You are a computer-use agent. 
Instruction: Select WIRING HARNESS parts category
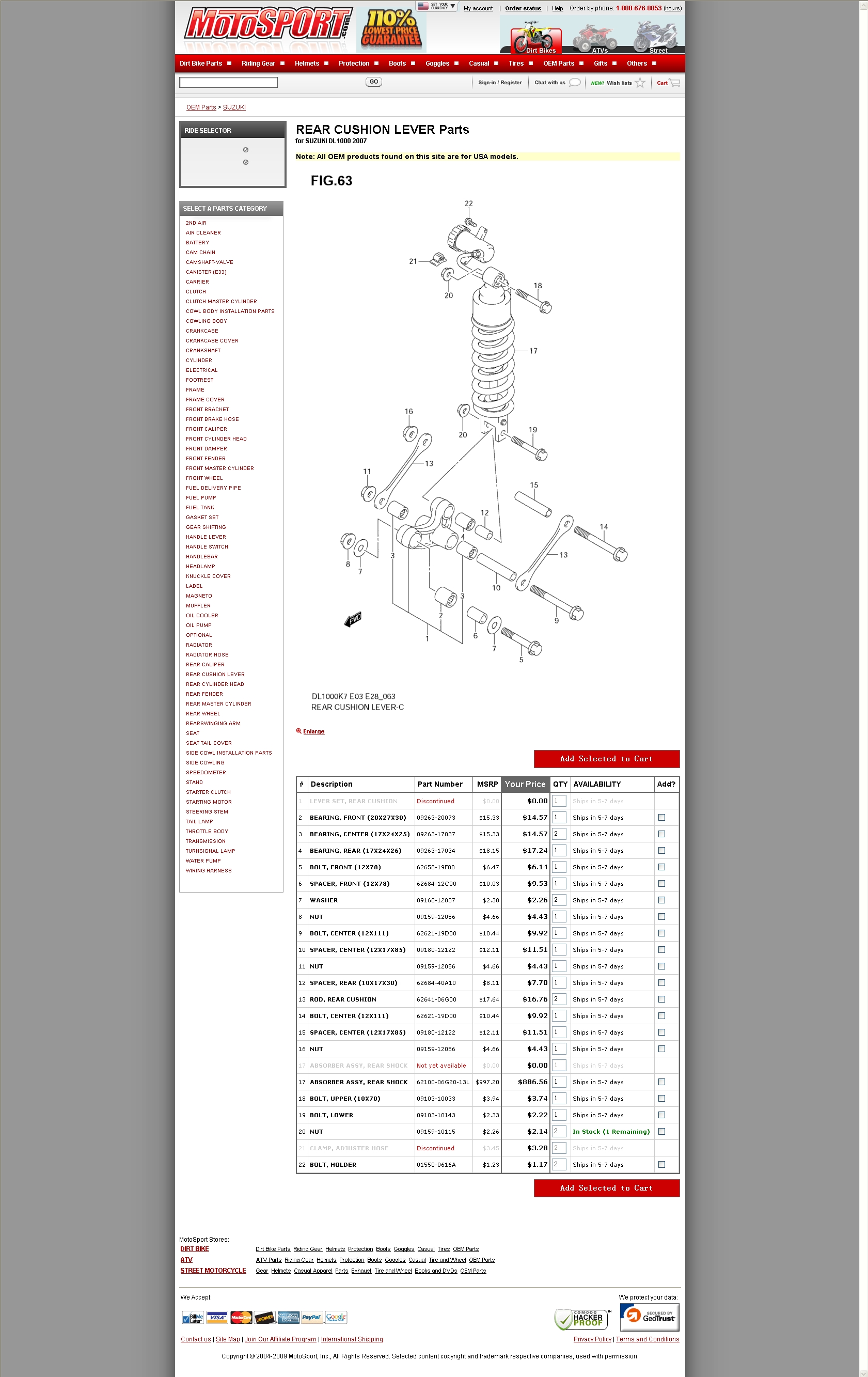point(209,871)
